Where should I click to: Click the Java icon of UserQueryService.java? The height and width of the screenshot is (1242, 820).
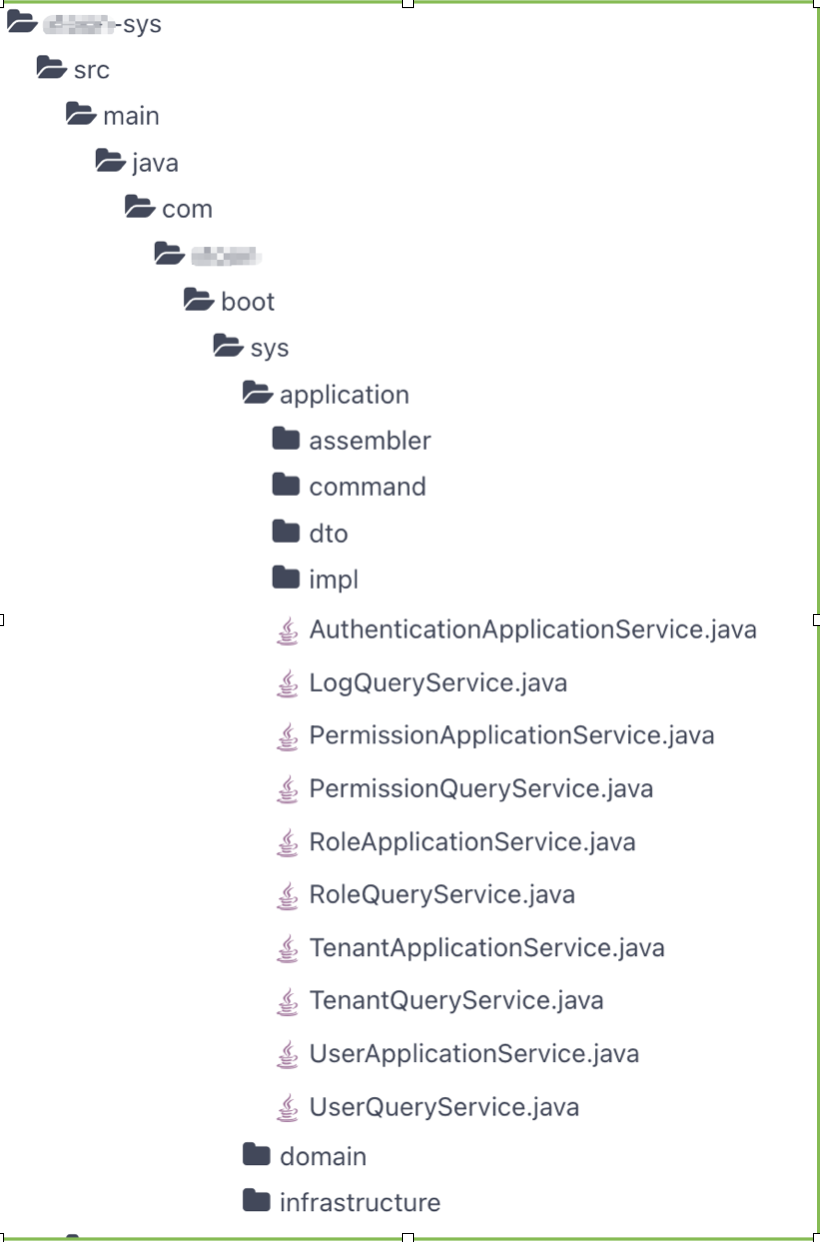[x=287, y=1107]
